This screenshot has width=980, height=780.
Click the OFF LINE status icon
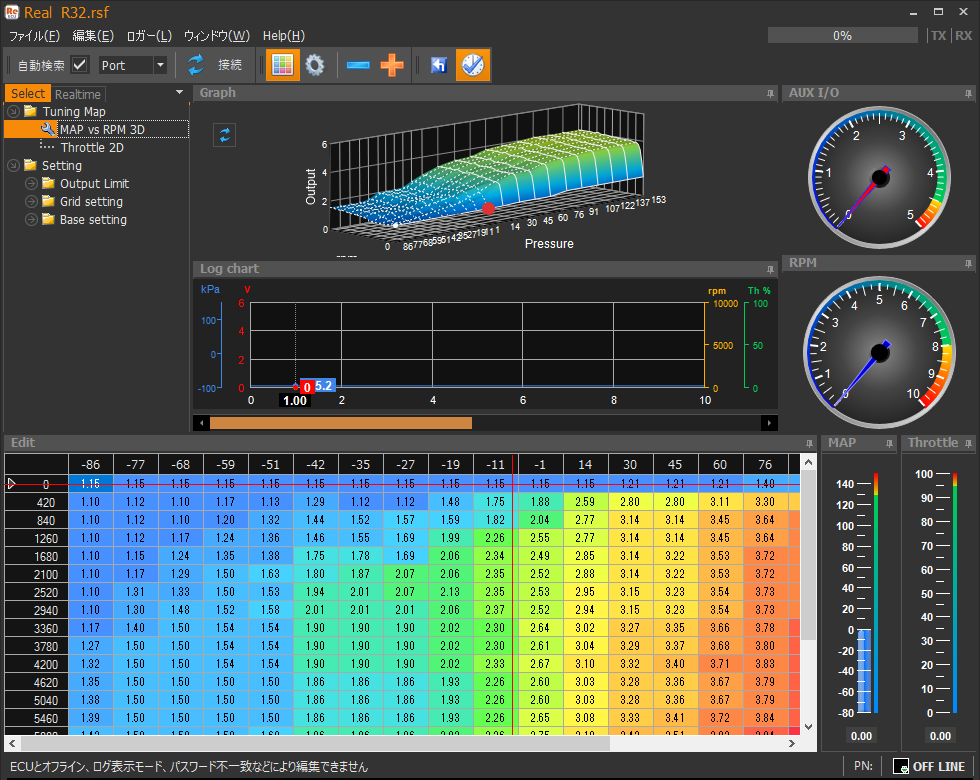tap(901, 766)
